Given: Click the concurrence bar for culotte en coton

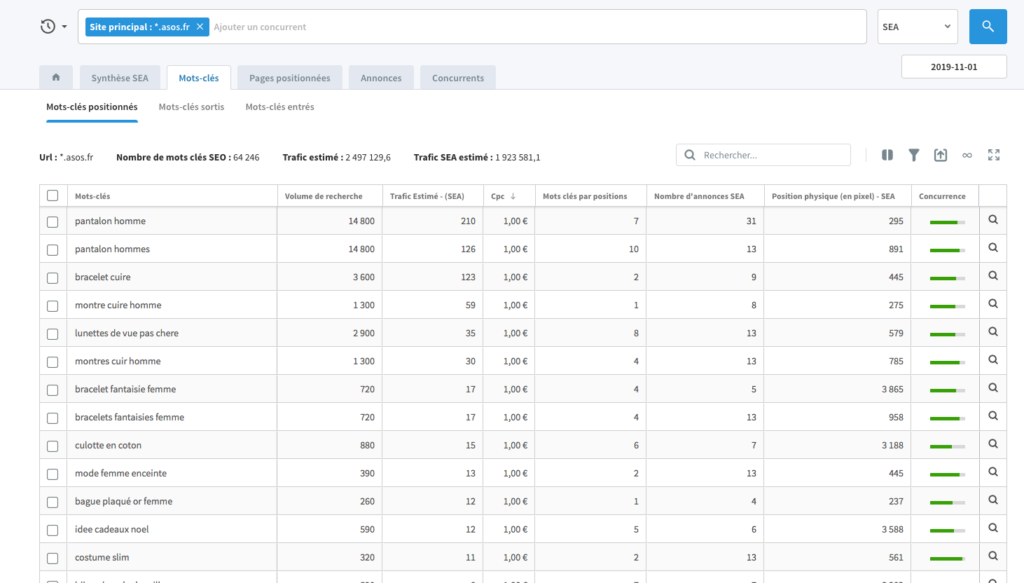Looking at the screenshot, I should (947, 447).
